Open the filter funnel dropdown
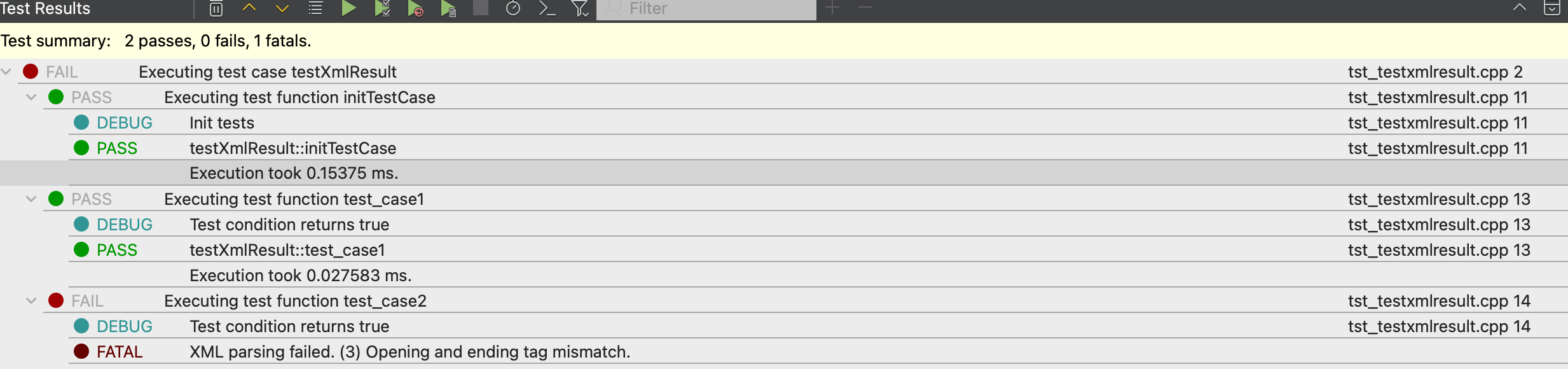This screenshot has height=369, width=1568. click(x=580, y=8)
